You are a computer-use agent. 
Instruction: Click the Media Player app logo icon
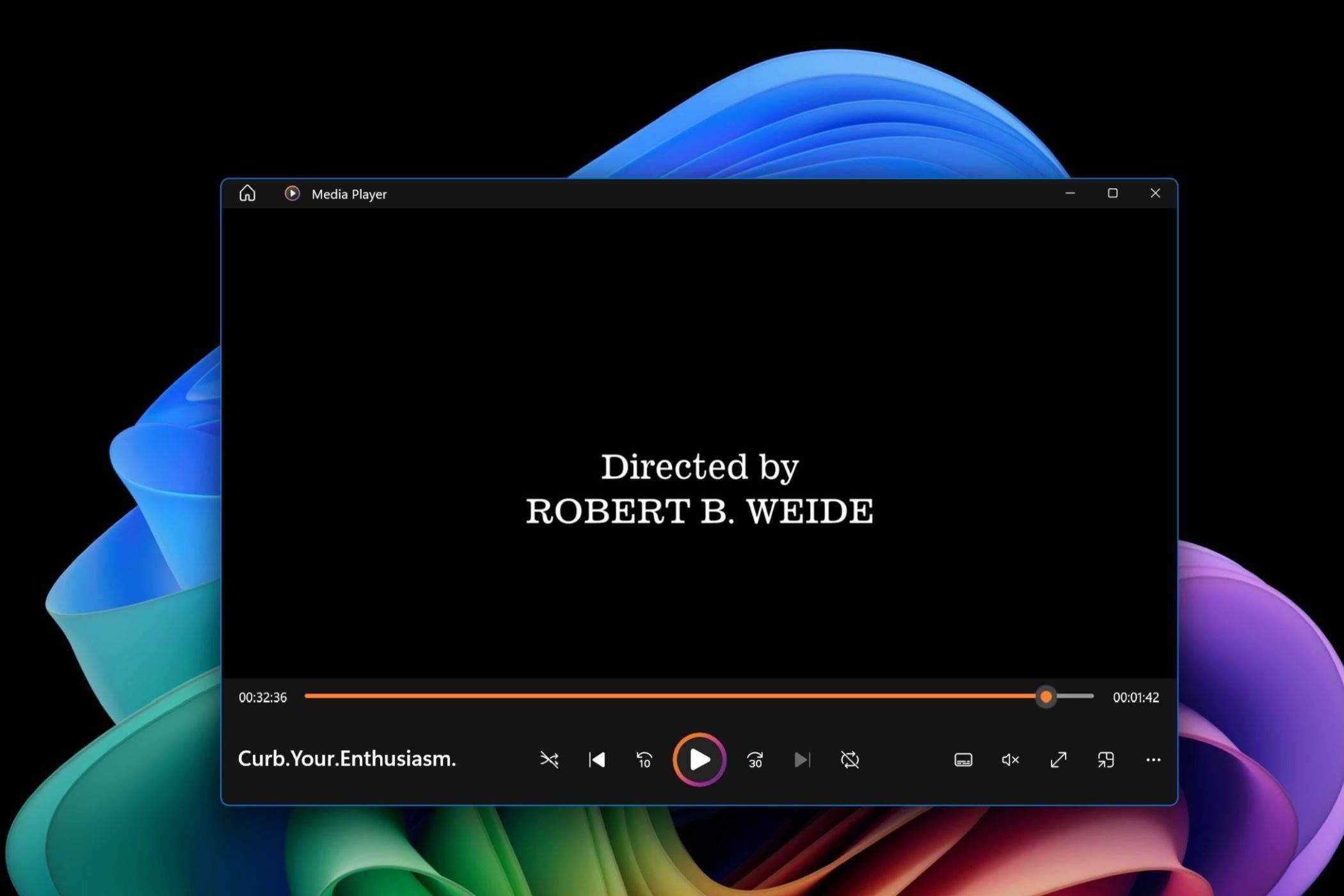tap(292, 193)
